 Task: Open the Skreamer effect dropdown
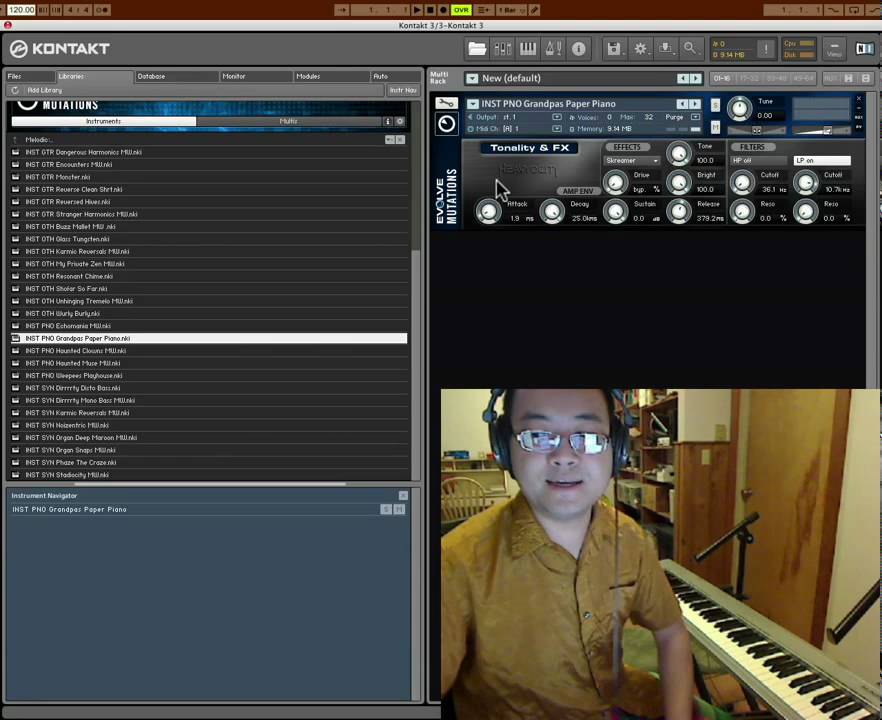[632, 161]
